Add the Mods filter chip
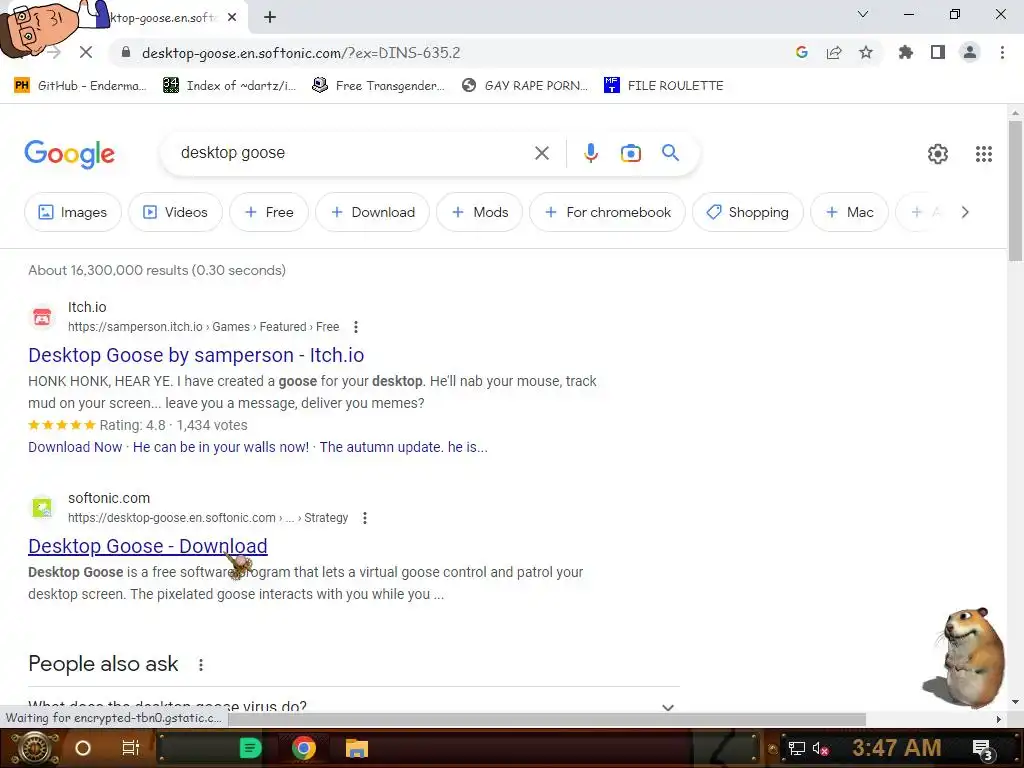 tap(480, 212)
